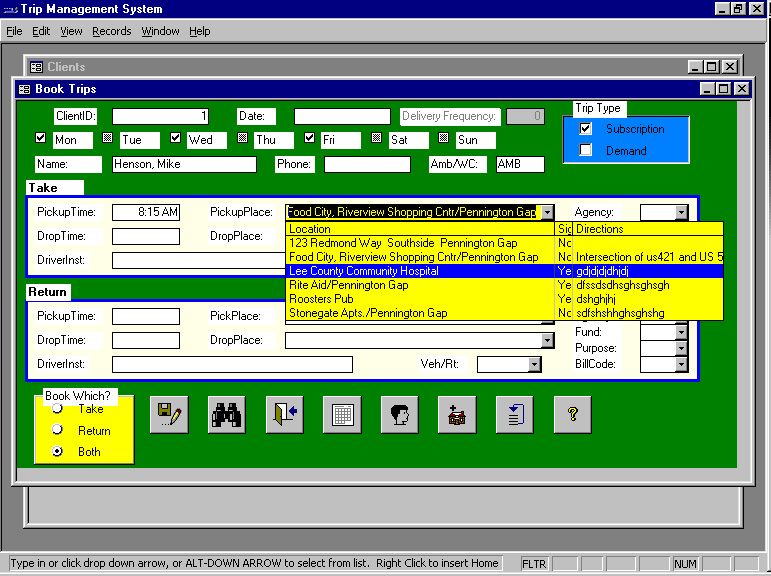Screen dimensions: 771x576
Task: Open the File menu
Action: [x=14, y=31]
